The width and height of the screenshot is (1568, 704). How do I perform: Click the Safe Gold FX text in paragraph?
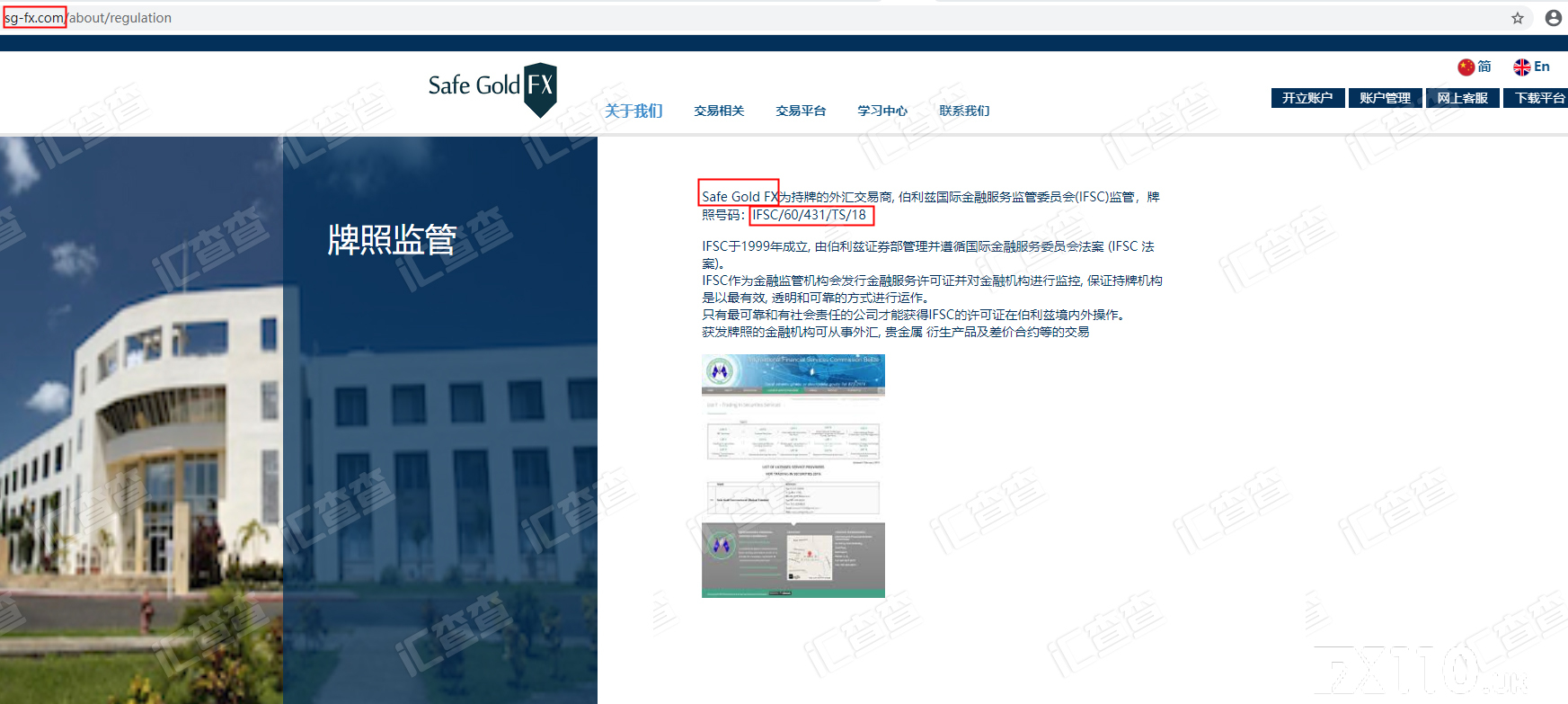[x=740, y=196]
